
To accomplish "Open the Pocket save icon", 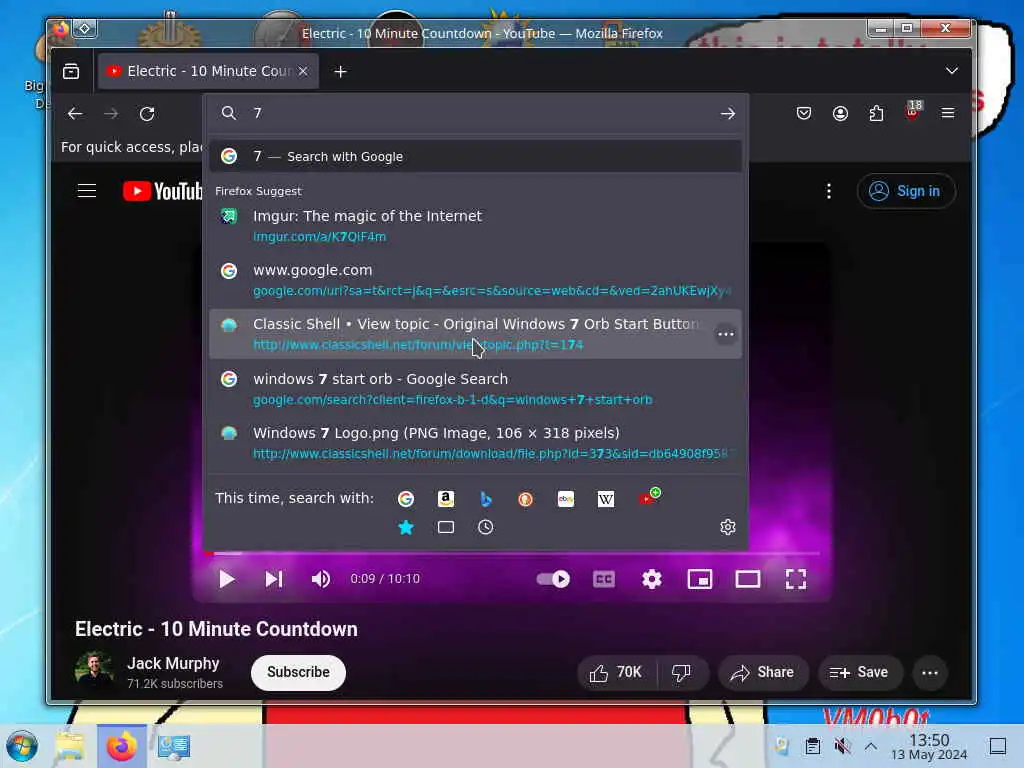I will click(x=804, y=114).
